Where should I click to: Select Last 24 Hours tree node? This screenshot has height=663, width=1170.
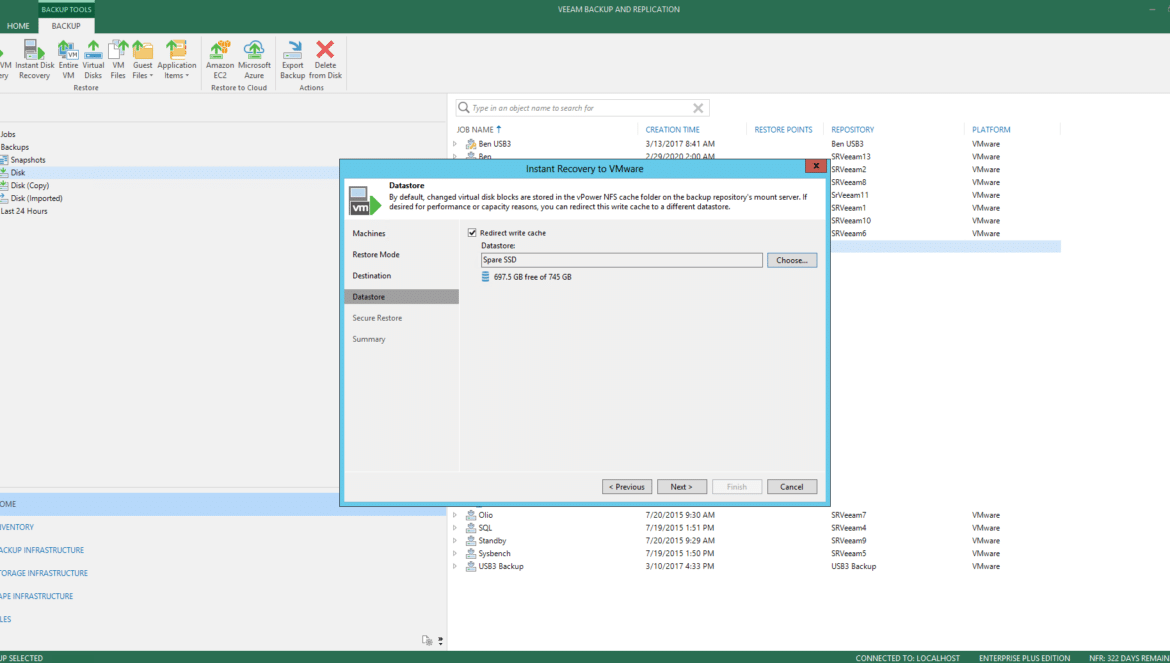tap(24, 211)
